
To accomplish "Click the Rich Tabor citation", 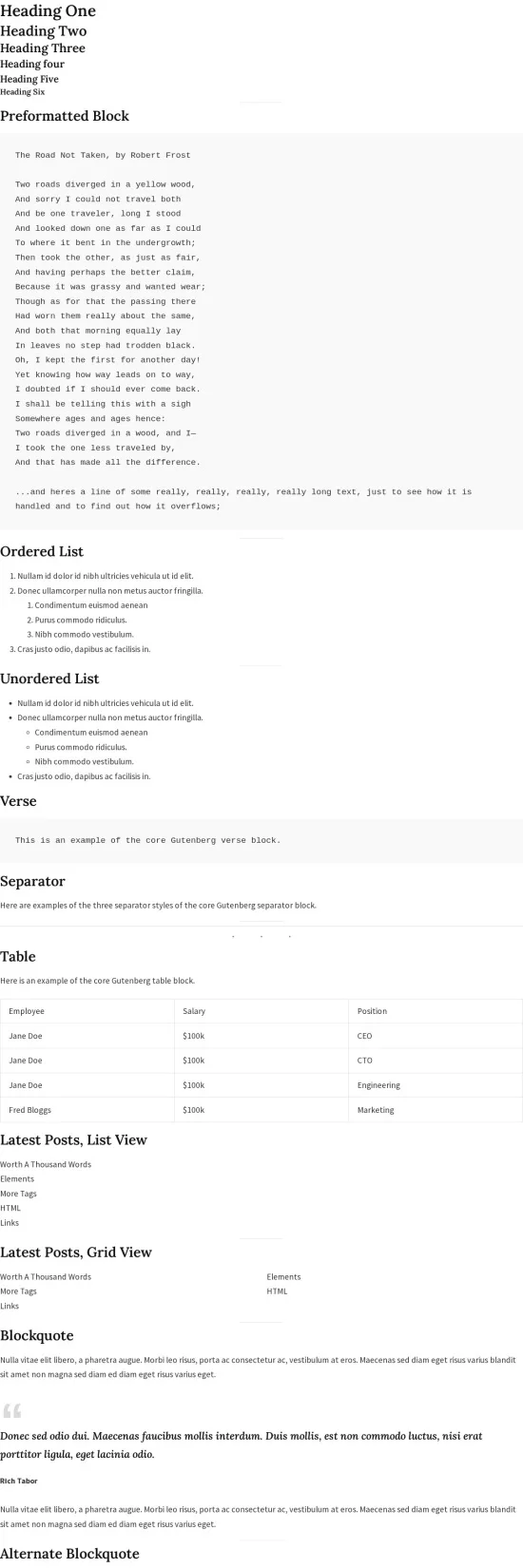I will click(x=19, y=1481).
